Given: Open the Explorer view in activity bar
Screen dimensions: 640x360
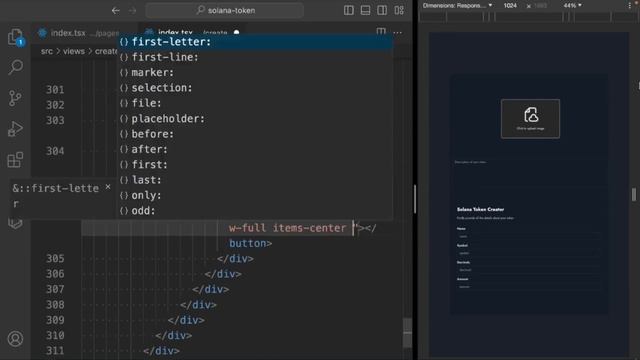Looking at the screenshot, I should point(15,37).
